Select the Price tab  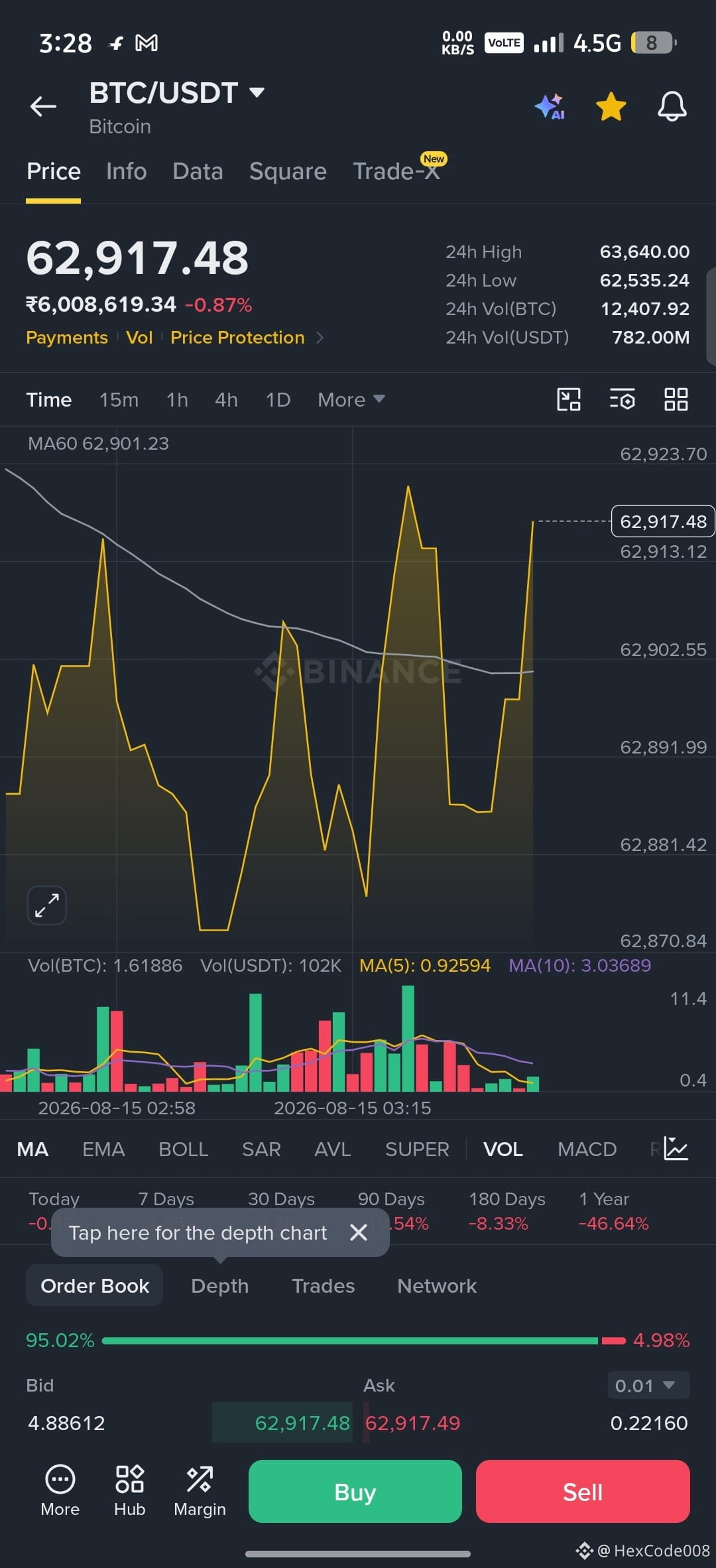pyautogui.click(x=54, y=171)
